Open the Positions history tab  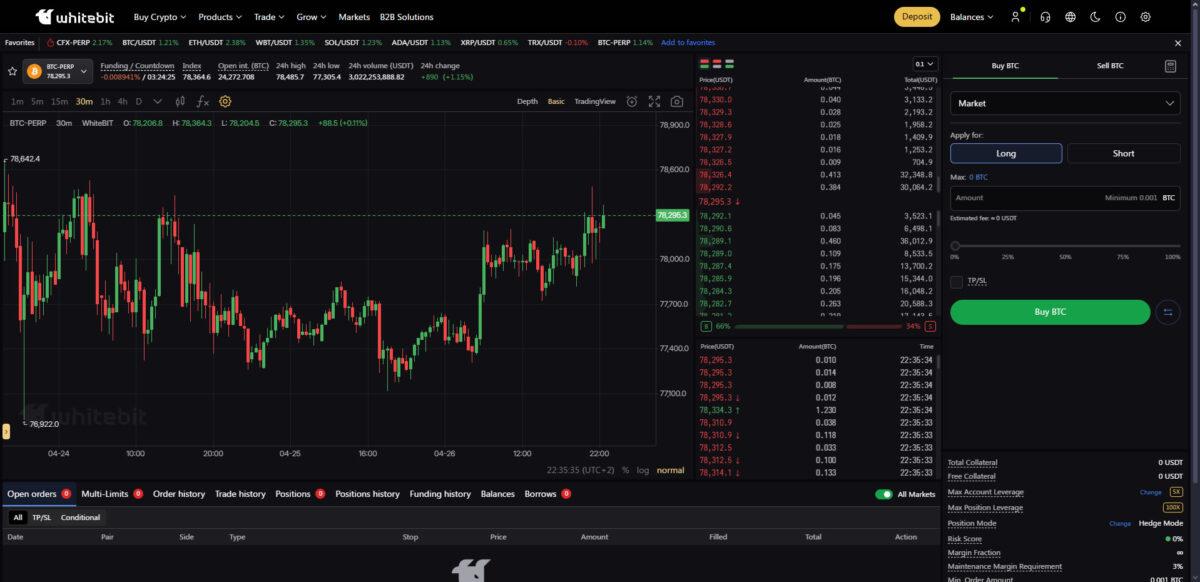(367, 494)
